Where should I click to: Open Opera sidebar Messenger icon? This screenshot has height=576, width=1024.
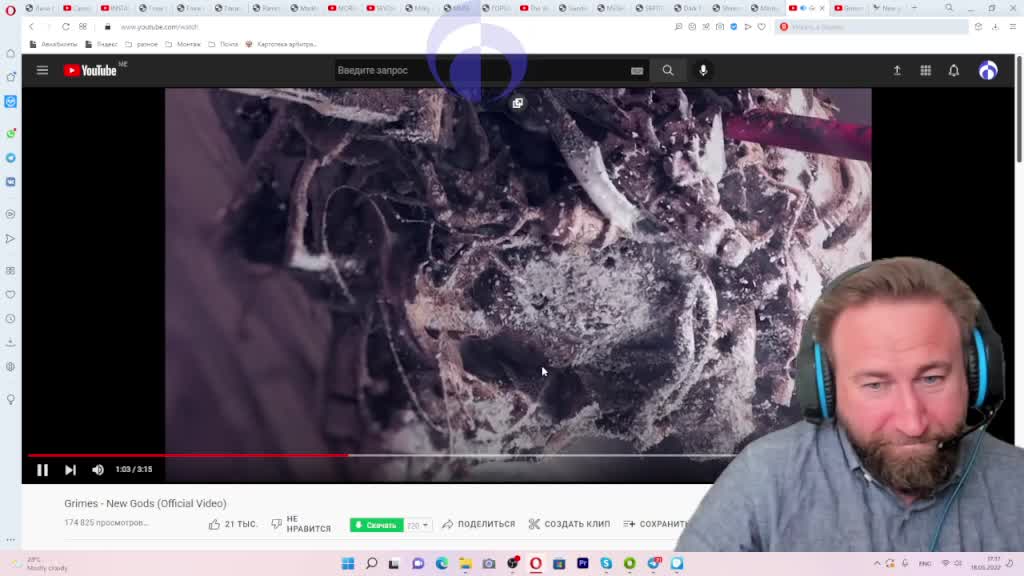click(10, 102)
